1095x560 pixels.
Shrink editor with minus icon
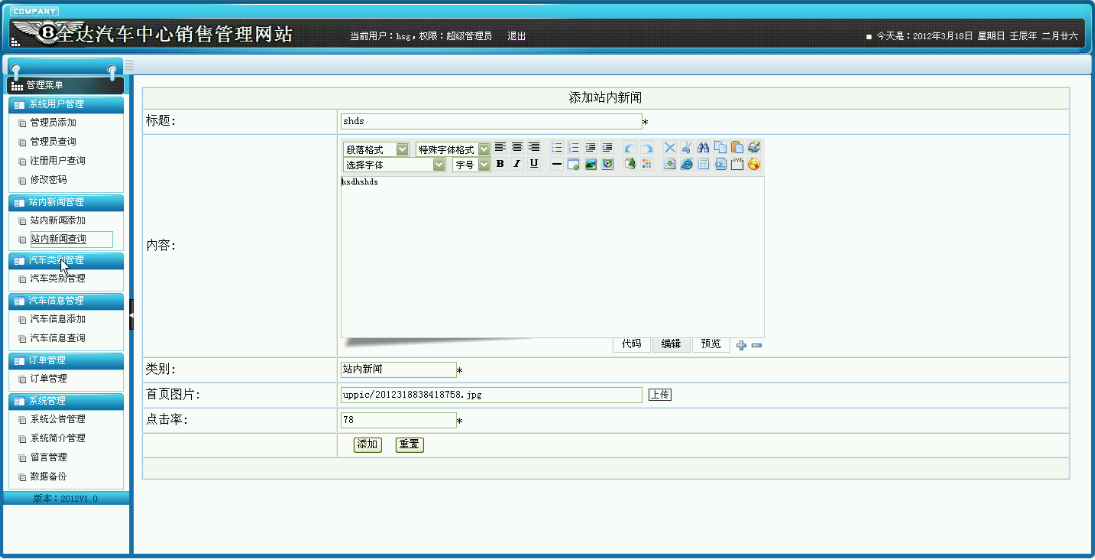point(756,345)
